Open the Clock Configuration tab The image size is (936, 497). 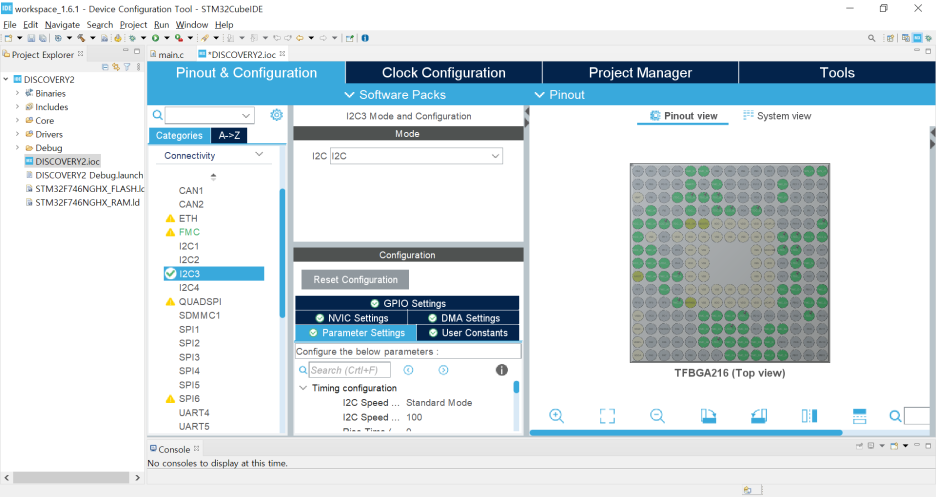coord(444,73)
